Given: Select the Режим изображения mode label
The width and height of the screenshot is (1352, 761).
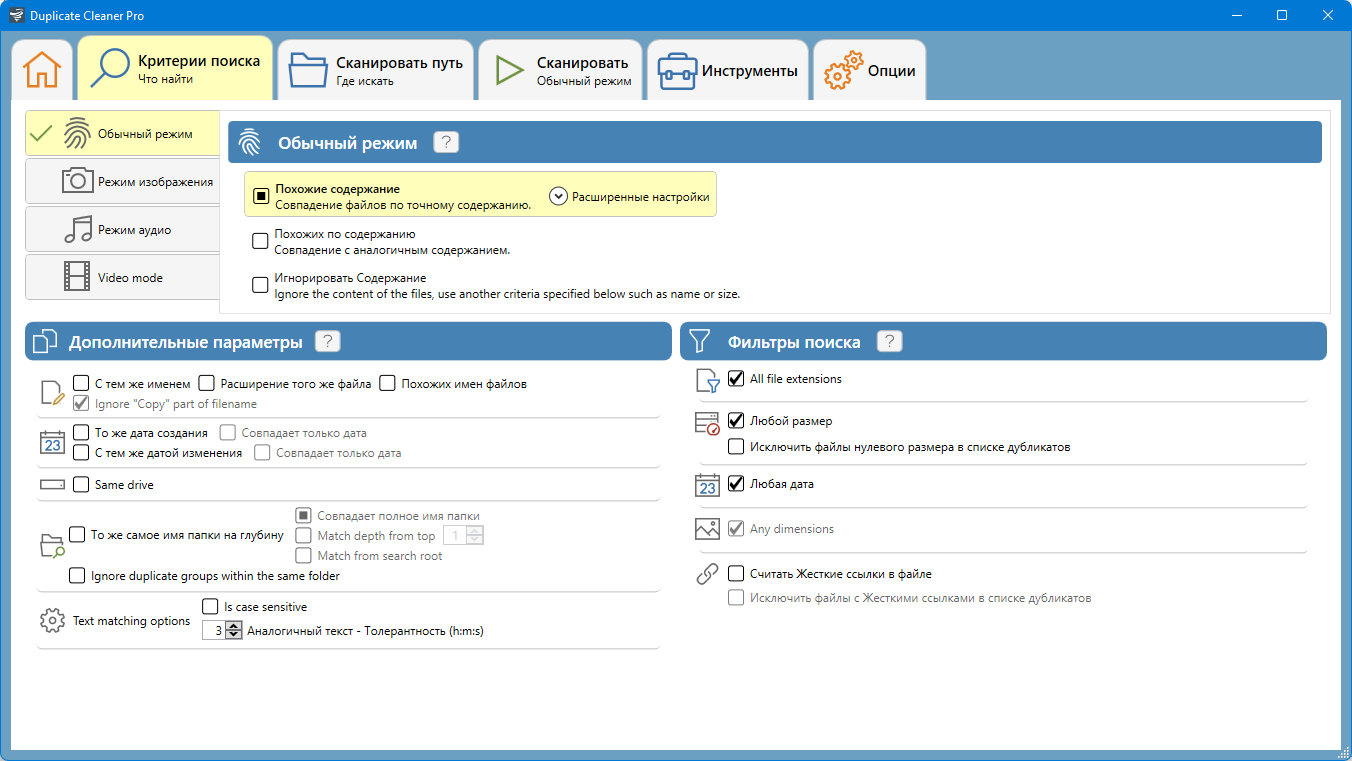Looking at the screenshot, I should 155,182.
